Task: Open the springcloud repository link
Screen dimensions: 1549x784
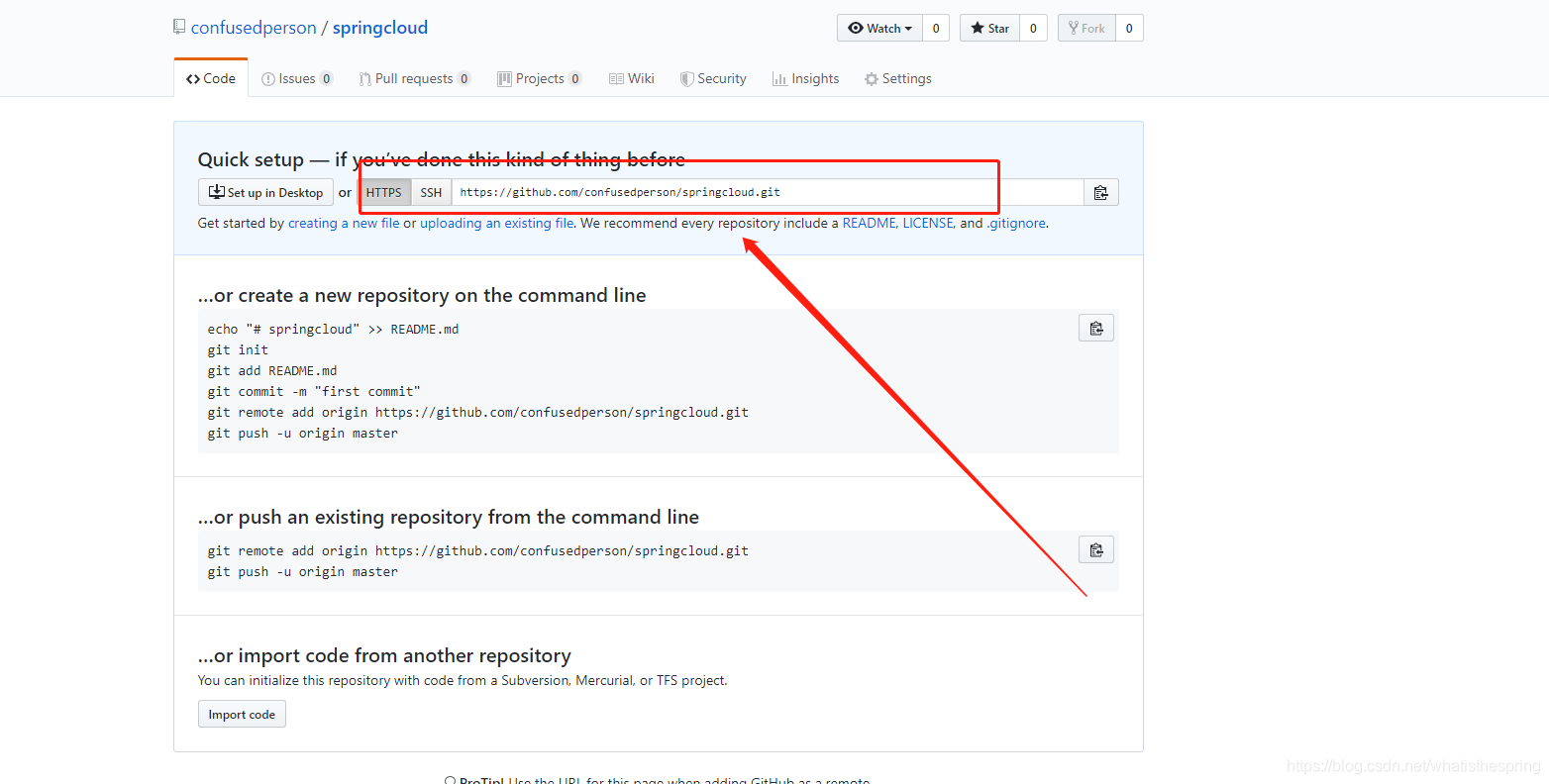Action: [380, 28]
